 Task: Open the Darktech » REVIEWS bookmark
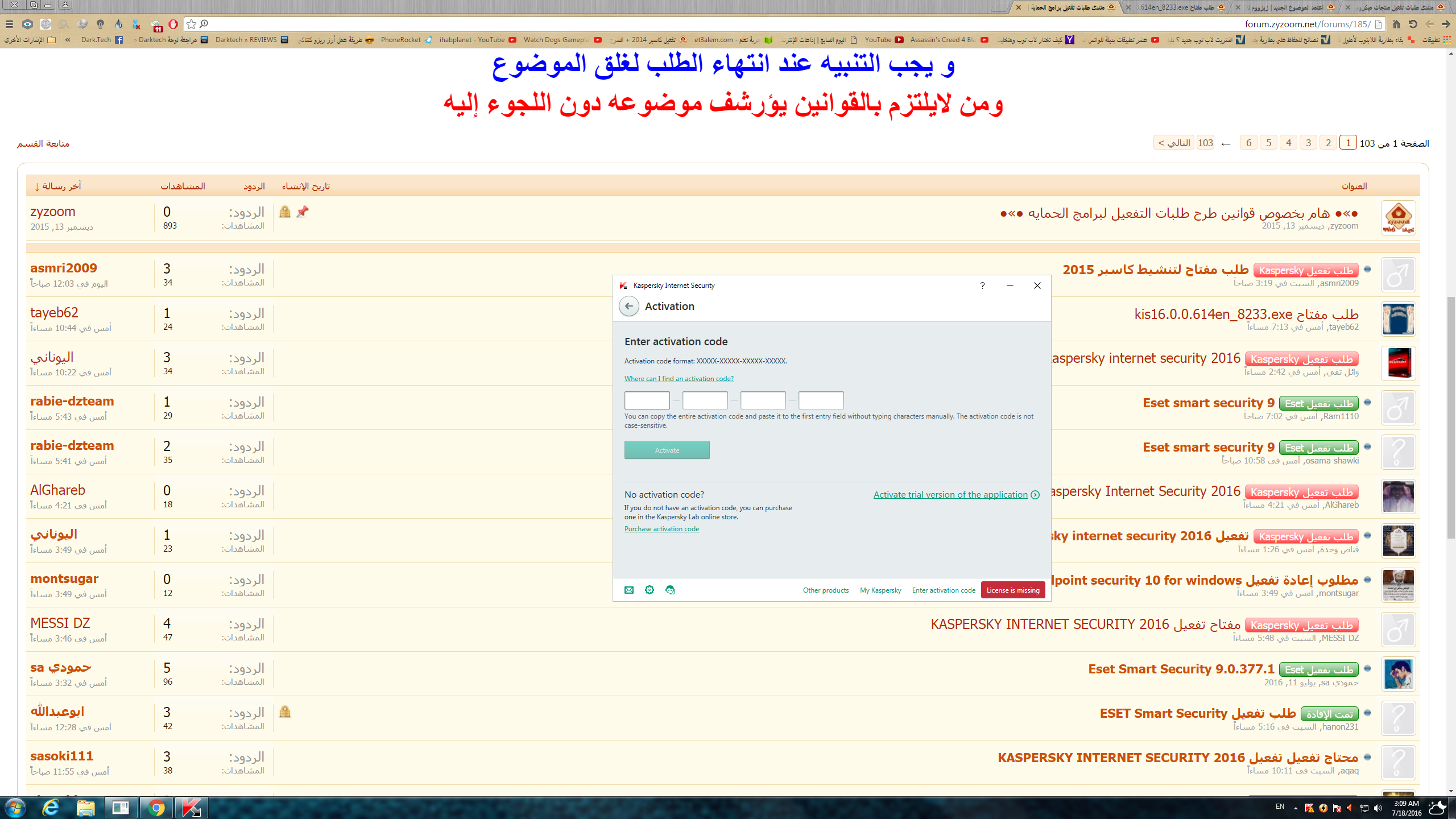251,40
